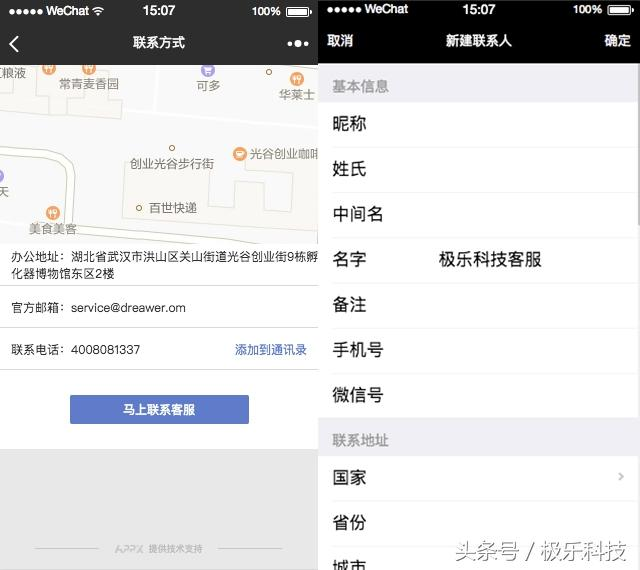This screenshot has height=570, width=640.
Task: Click 添加到通讯录 link
Action: [271, 350]
